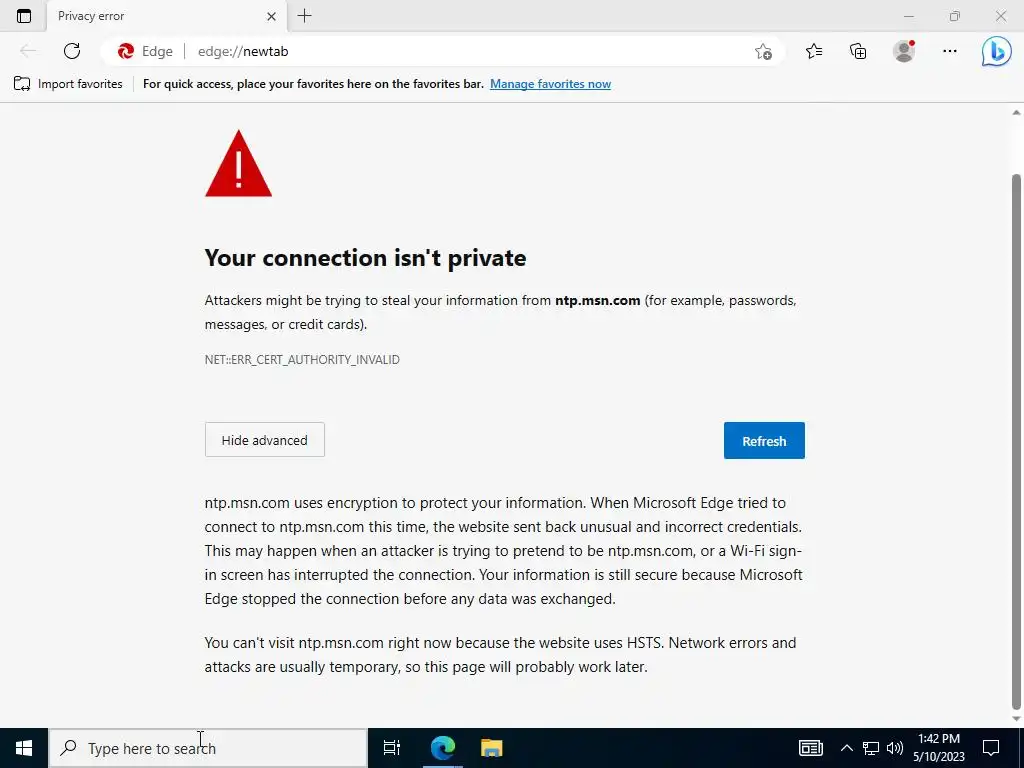This screenshot has width=1024, height=768.
Task: Select the Privacy error tab title
Action: pos(91,16)
